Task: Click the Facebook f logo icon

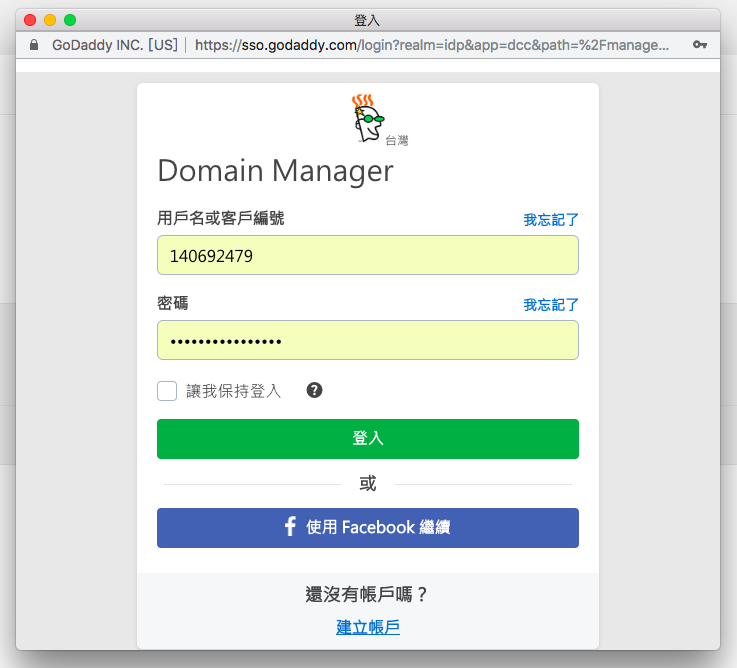Action: point(290,527)
